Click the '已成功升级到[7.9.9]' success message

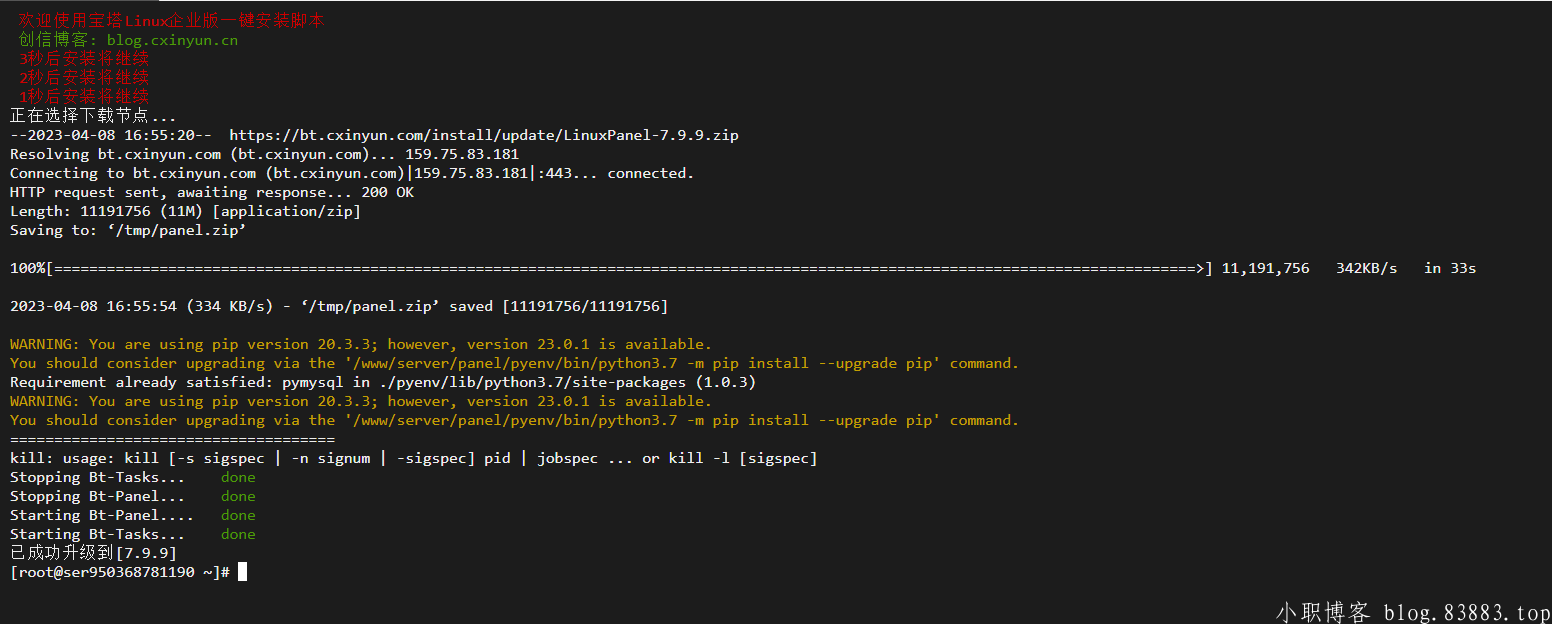[x=93, y=553]
